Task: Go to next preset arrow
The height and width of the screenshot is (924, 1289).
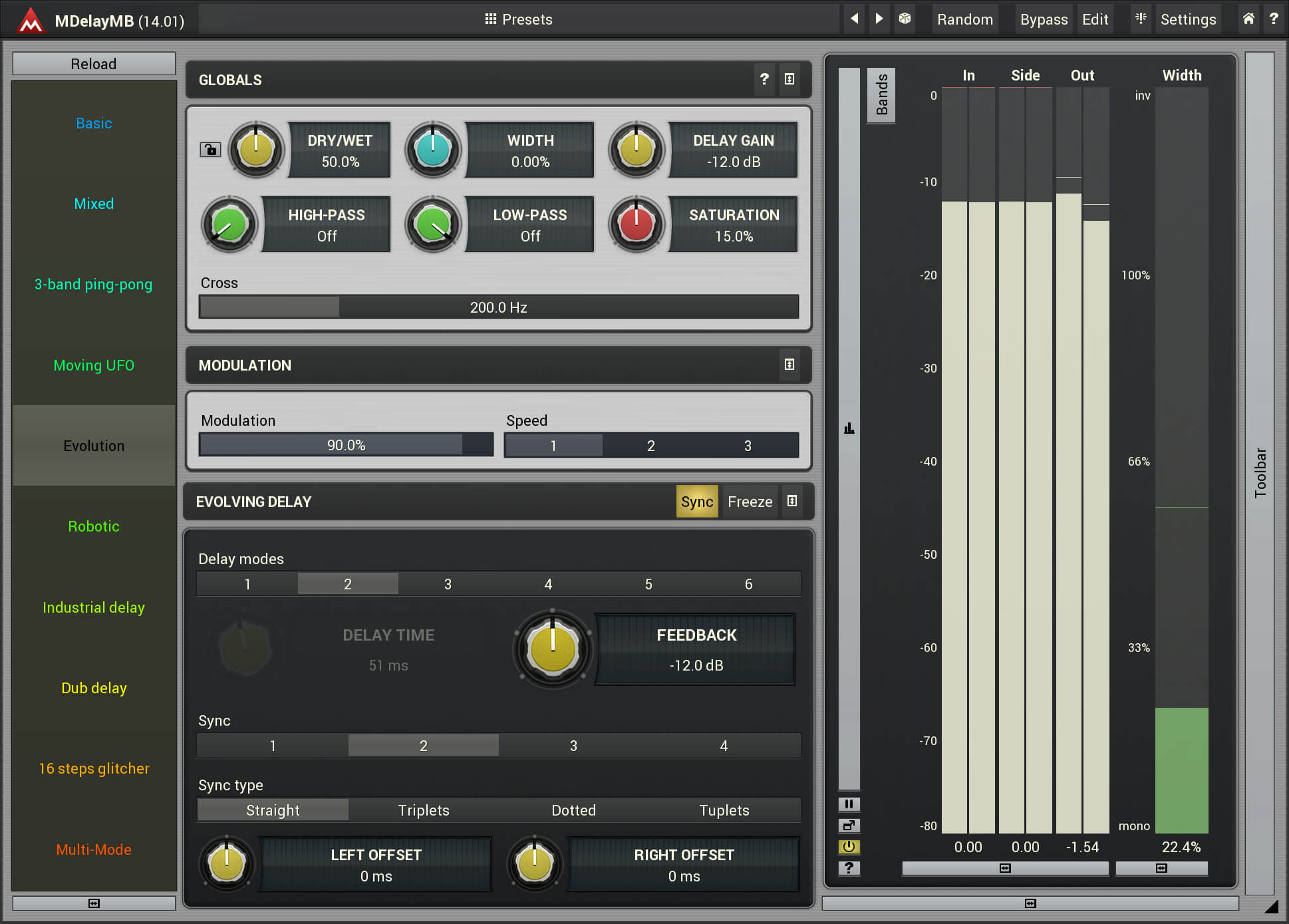Action: (x=879, y=19)
